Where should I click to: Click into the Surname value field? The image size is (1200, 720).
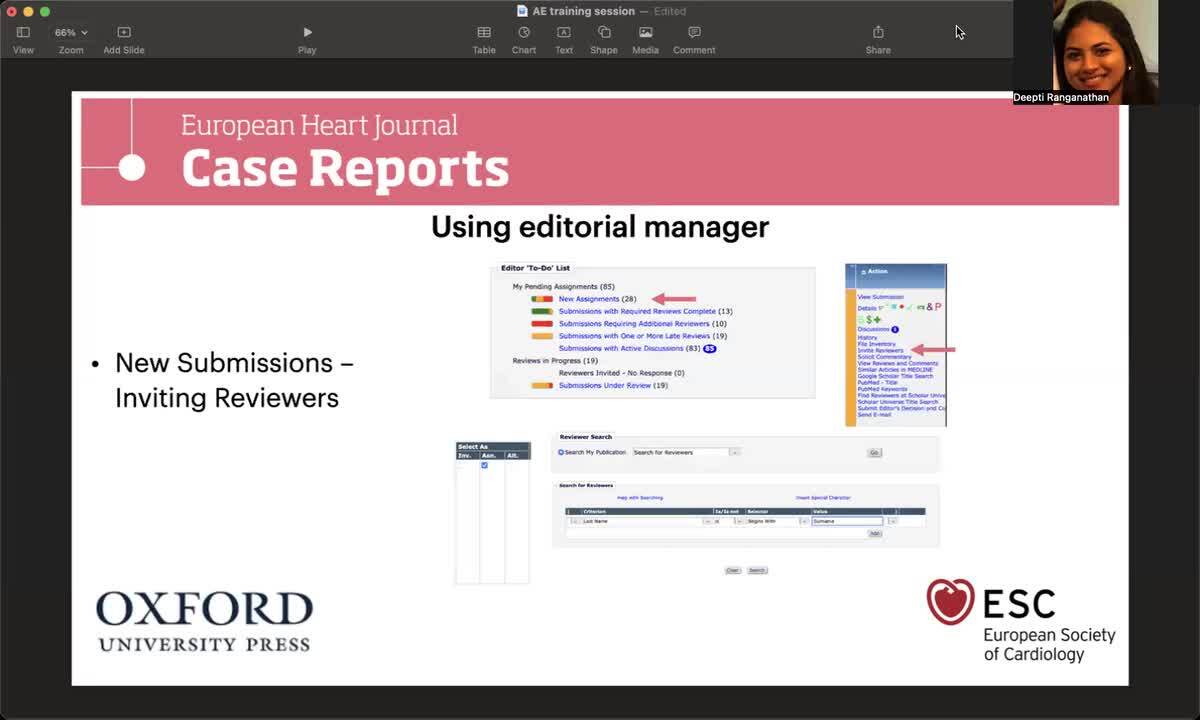(846, 521)
